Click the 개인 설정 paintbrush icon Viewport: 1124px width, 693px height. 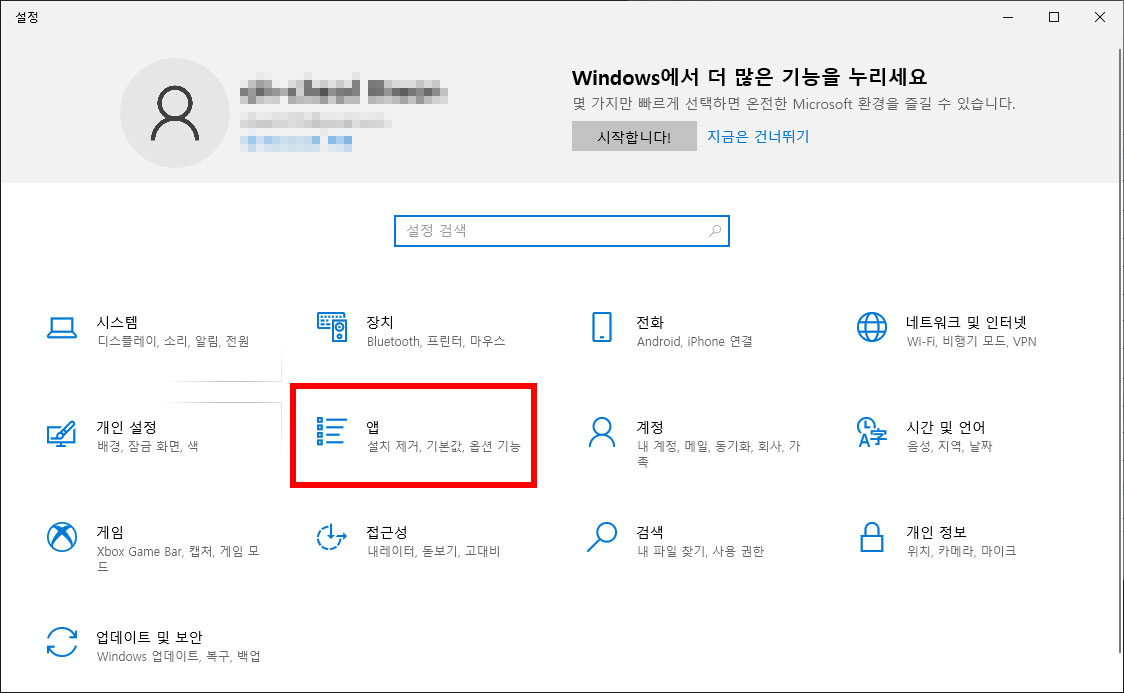pos(61,434)
